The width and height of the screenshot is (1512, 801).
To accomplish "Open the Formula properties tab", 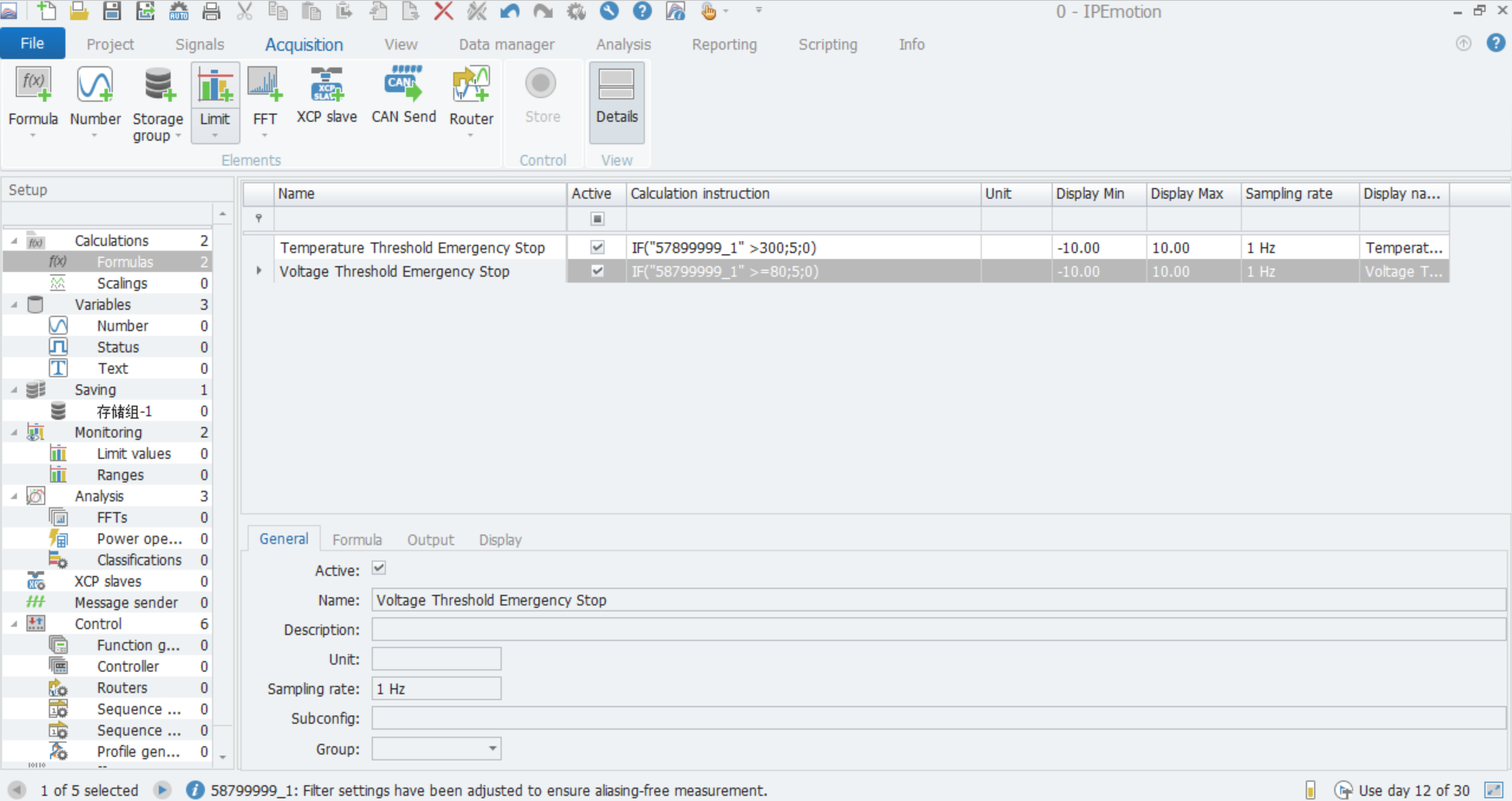I will click(x=356, y=540).
